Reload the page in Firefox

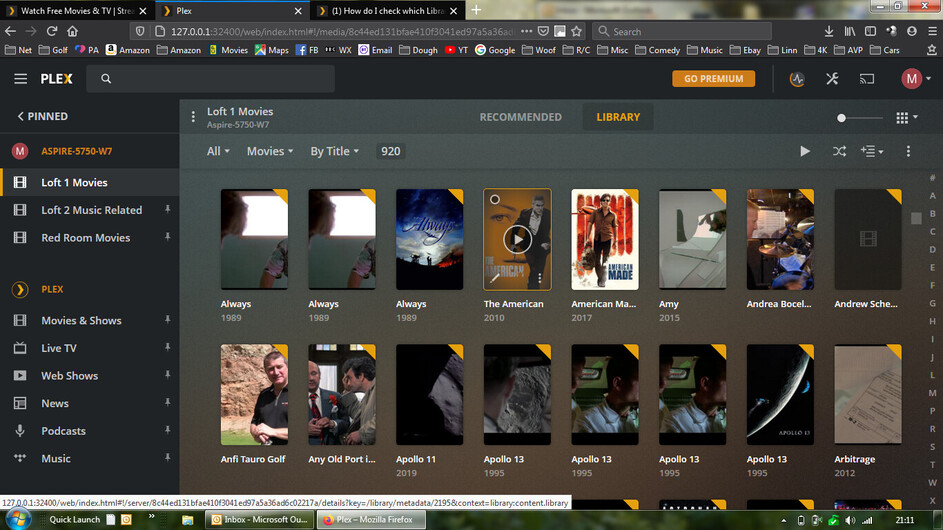(x=52, y=31)
